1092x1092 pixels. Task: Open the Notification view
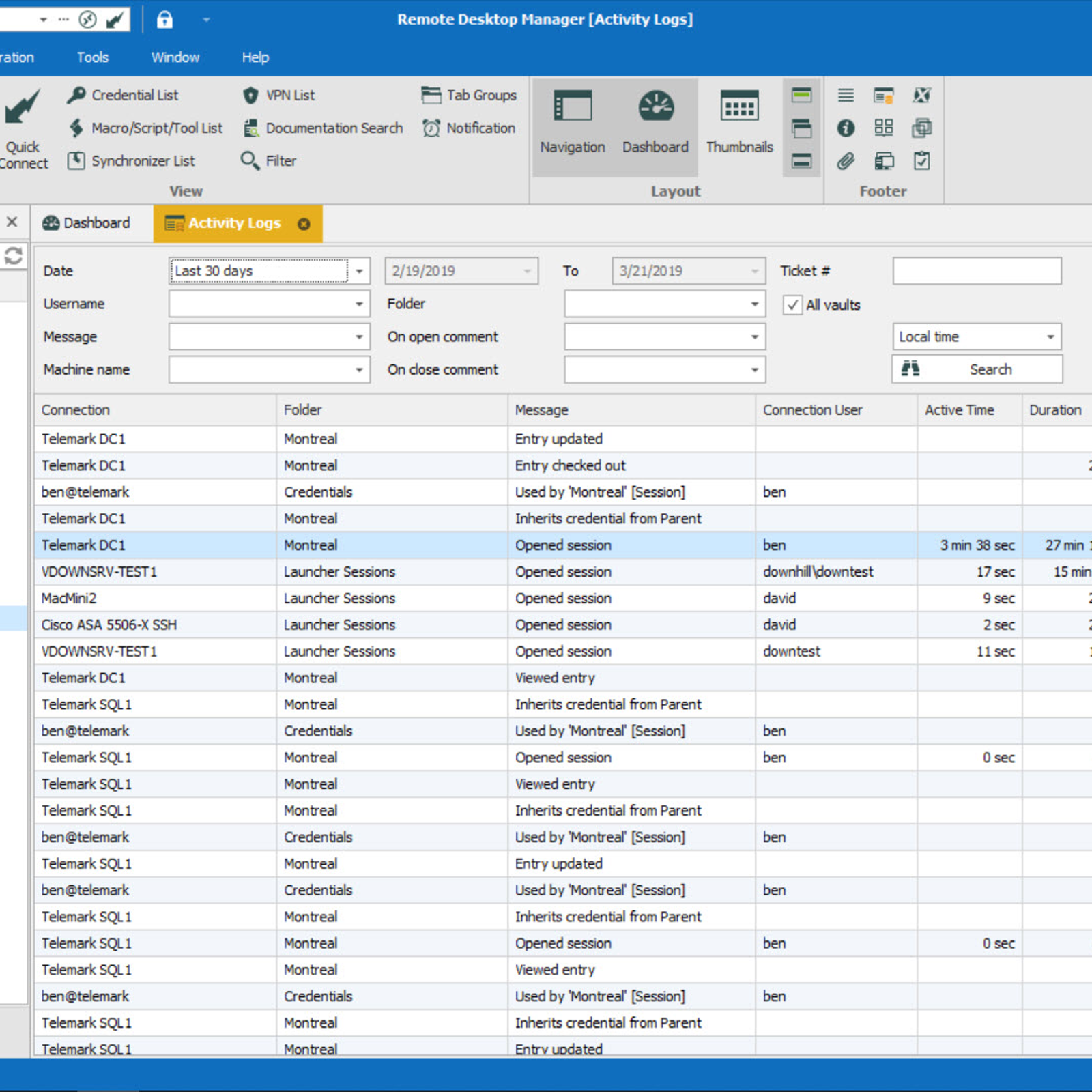pos(480,128)
